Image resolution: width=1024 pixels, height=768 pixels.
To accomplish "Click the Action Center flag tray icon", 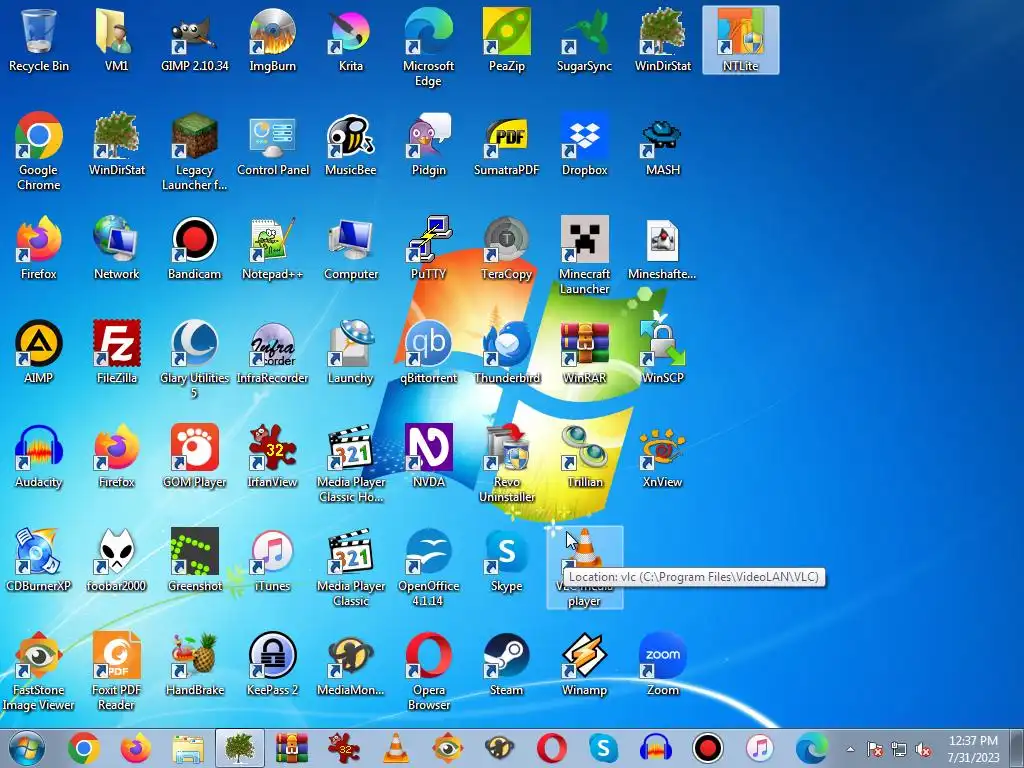I will coord(874,749).
